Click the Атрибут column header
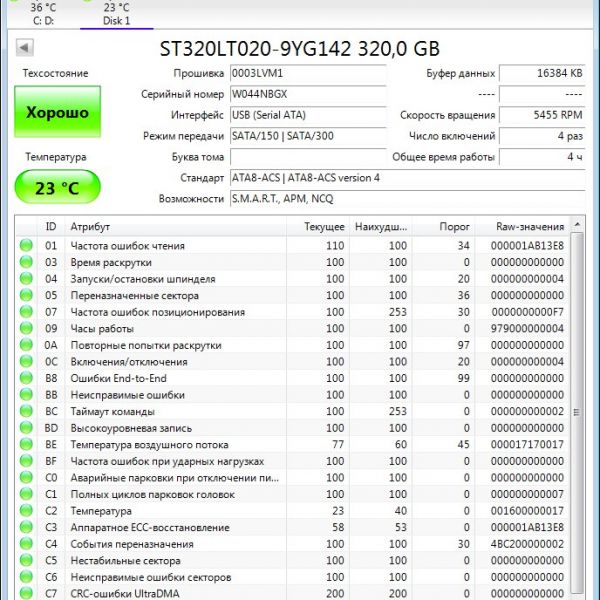 point(176,227)
